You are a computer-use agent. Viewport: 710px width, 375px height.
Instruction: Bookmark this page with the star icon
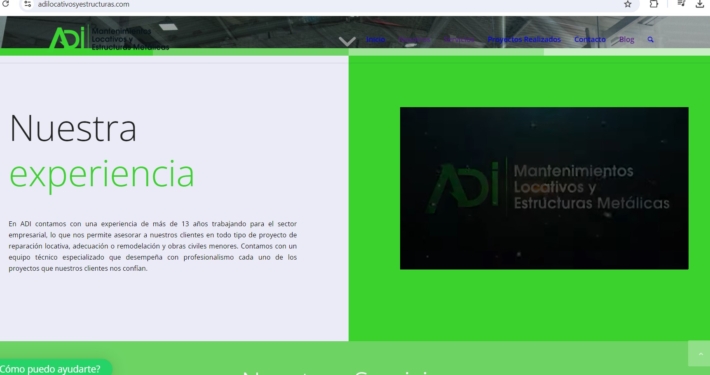pyautogui.click(x=628, y=4)
